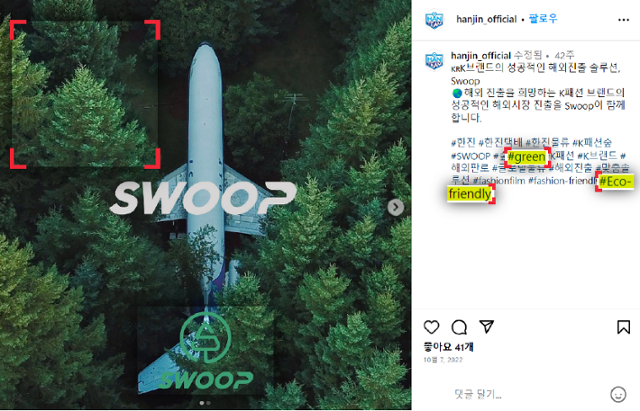Screen dimensions: 640x411
Task: Click the avatar beside the caption
Action: pyautogui.click(x=434, y=61)
